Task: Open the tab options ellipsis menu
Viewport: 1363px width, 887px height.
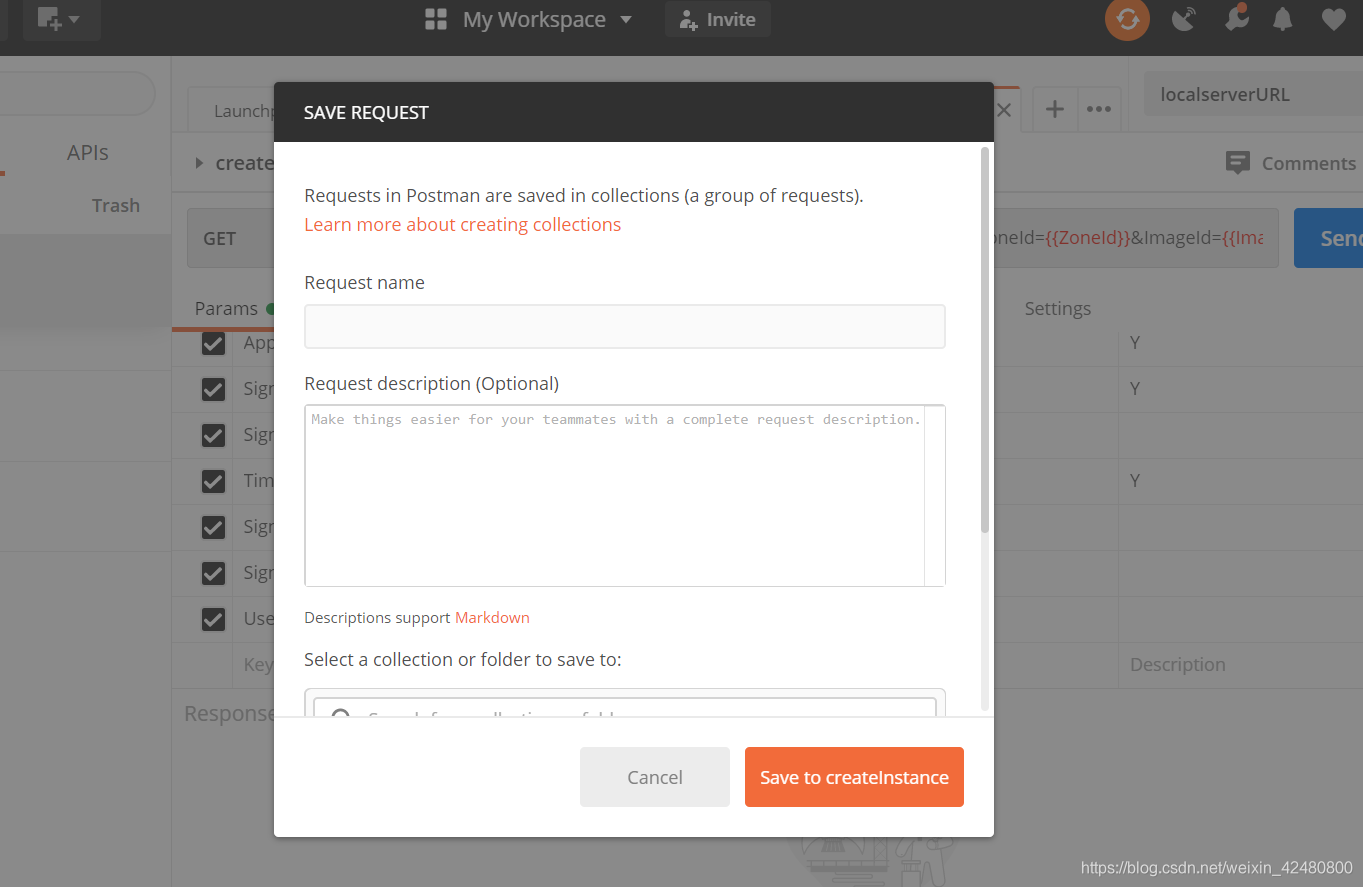Action: (x=1099, y=109)
